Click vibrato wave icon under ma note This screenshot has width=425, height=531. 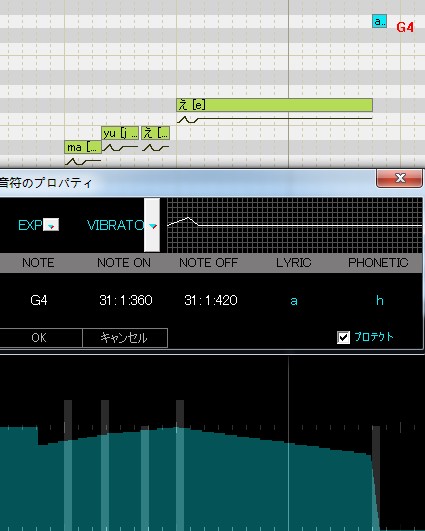pyautogui.click(x=83, y=162)
